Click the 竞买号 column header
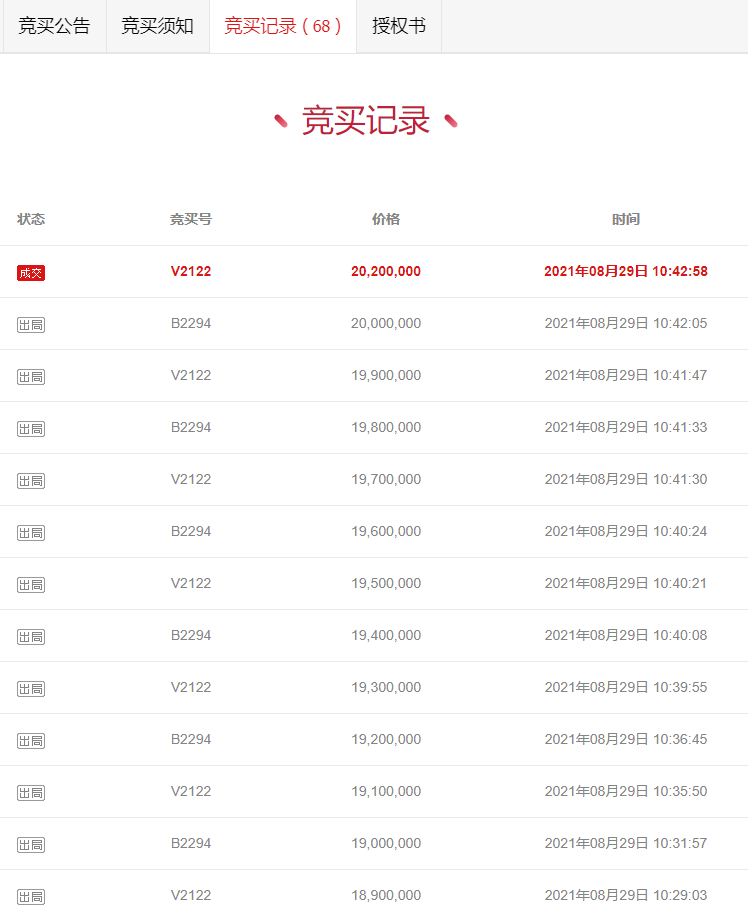 pyautogui.click(x=191, y=219)
